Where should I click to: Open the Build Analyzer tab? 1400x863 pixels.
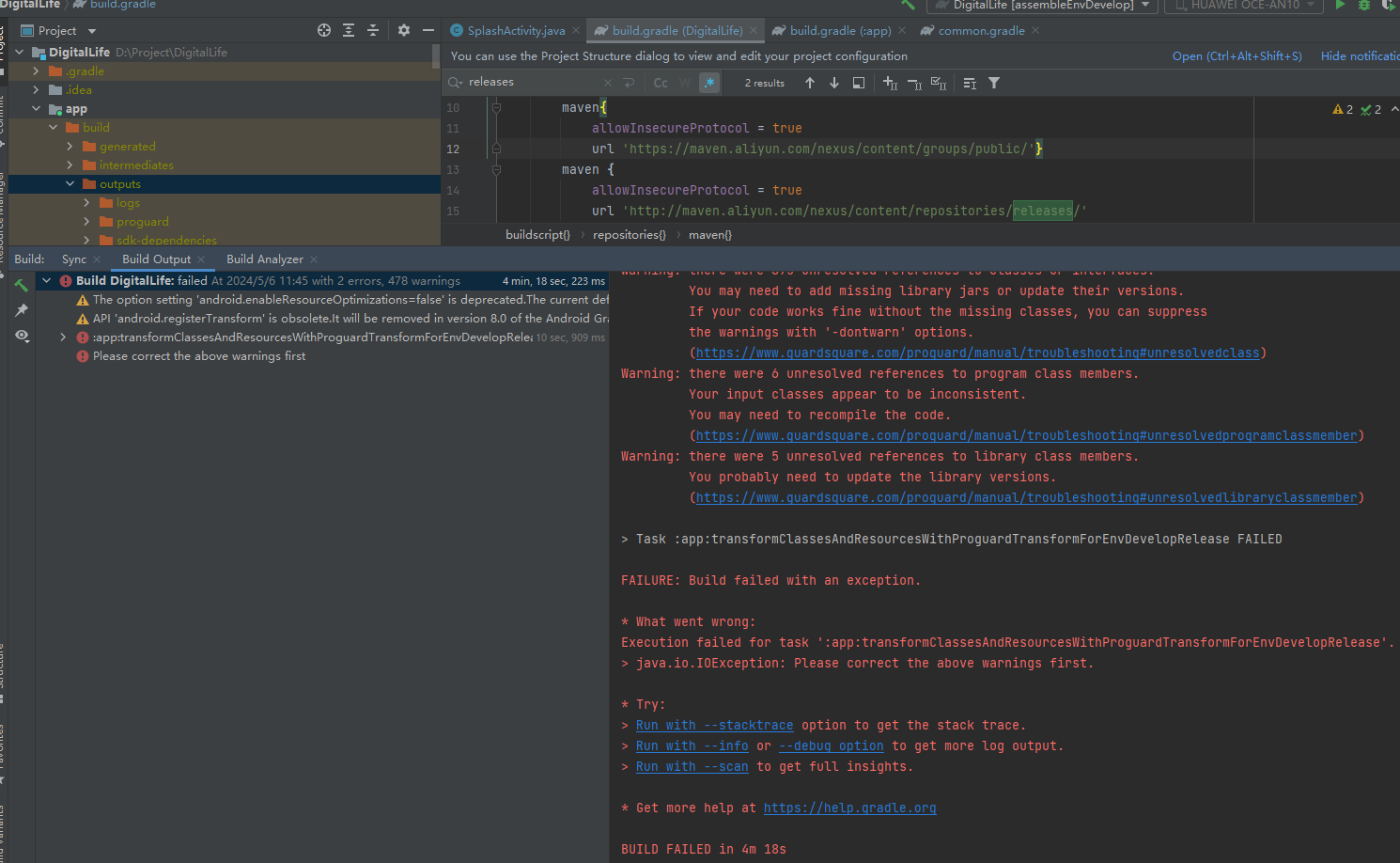click(x=265, y=259)
